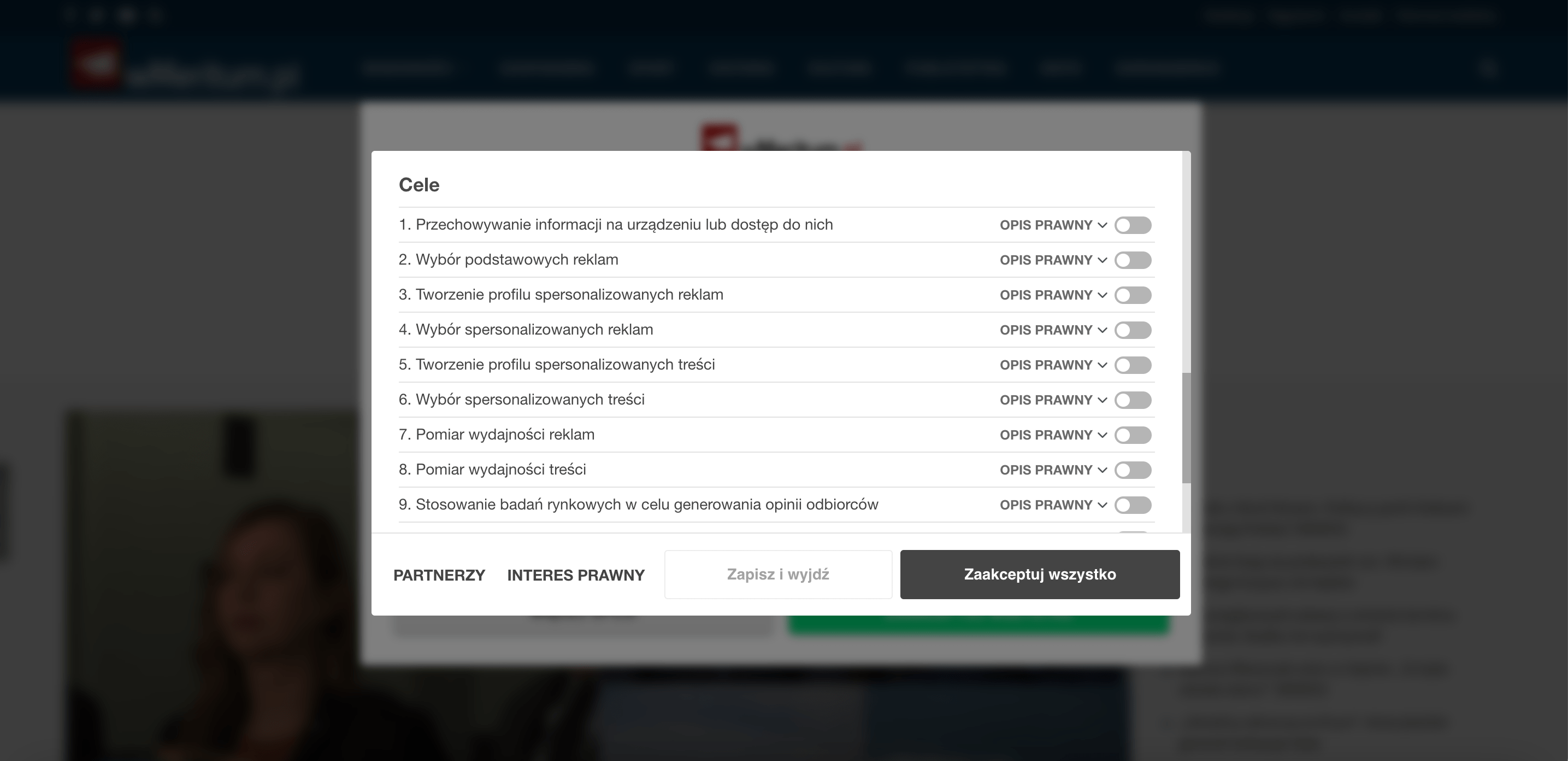Expand Opis prawny for Przechowywanie informacji
This screenshot has width=1568, height=761.
click(1052, 225)
